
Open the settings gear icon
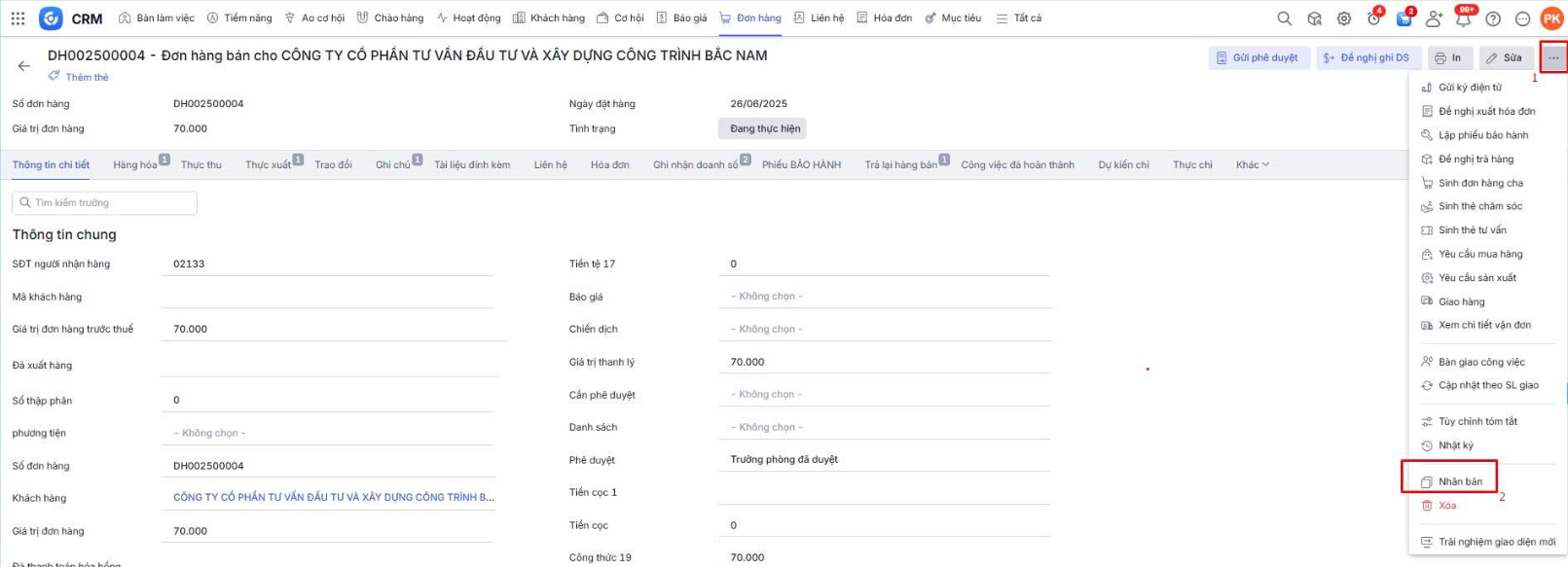[x=1343, y=18]
